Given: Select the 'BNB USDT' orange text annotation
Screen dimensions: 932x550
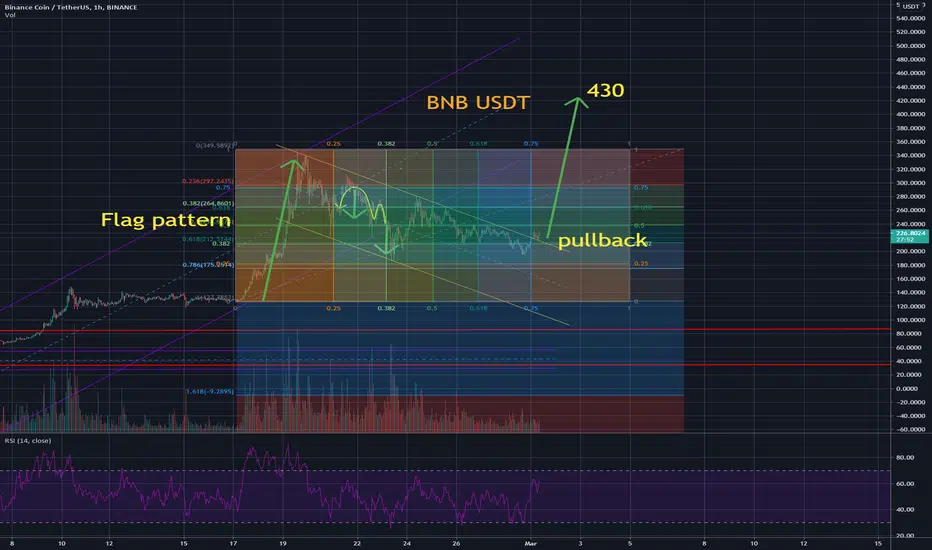Looking at the screenshot, I should coord(478,103).
